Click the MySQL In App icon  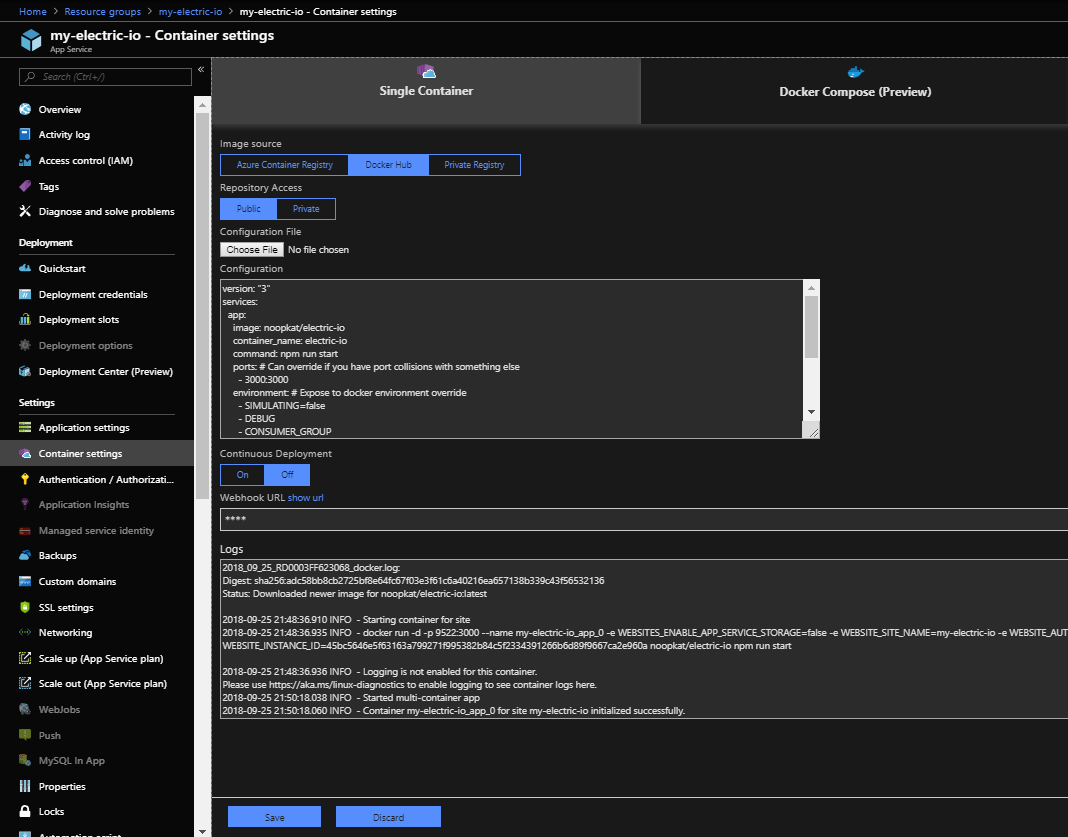pyautogui.click(x=25, y=760)
